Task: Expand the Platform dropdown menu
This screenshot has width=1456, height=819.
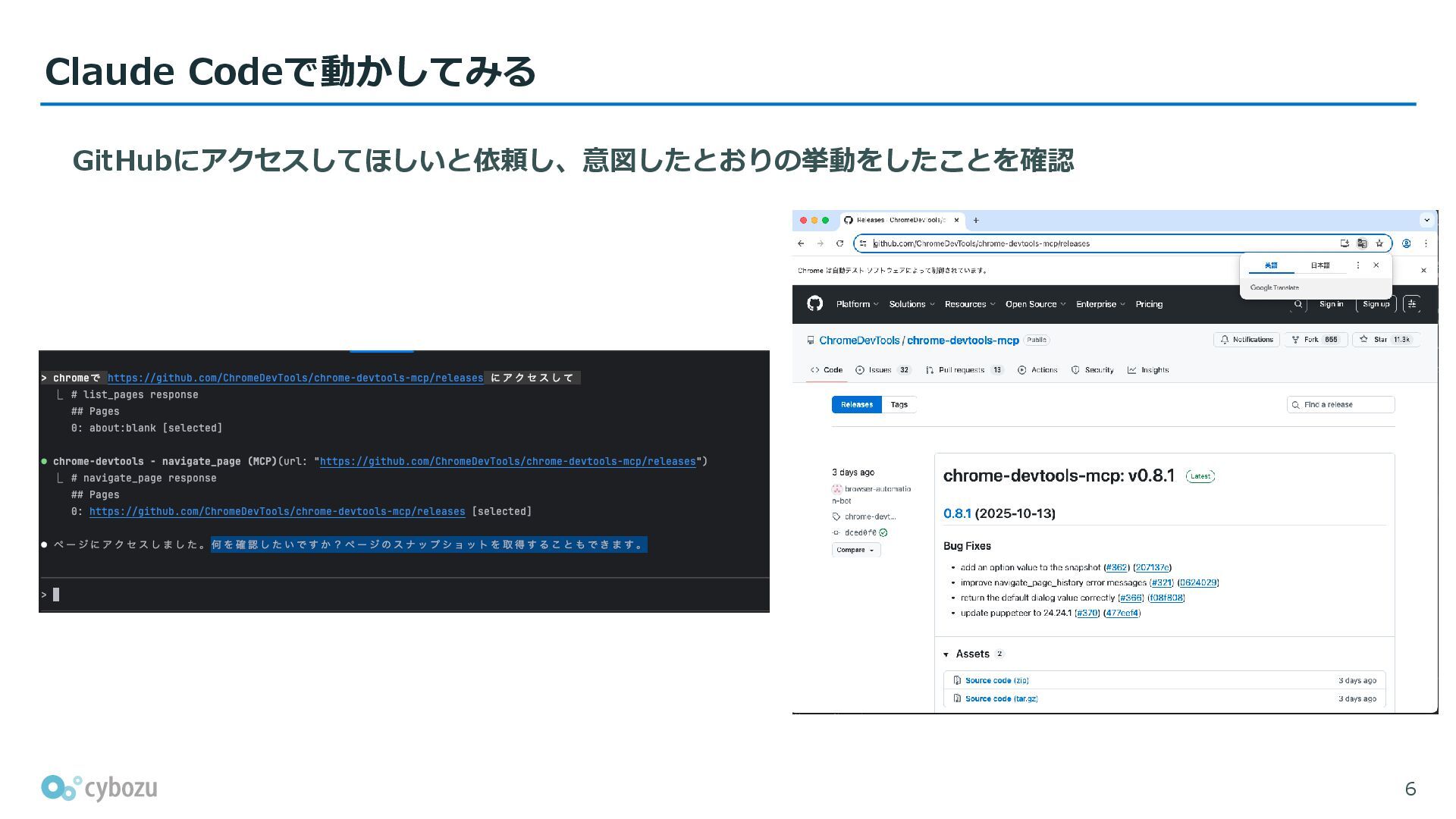Action: click(857, 304)
